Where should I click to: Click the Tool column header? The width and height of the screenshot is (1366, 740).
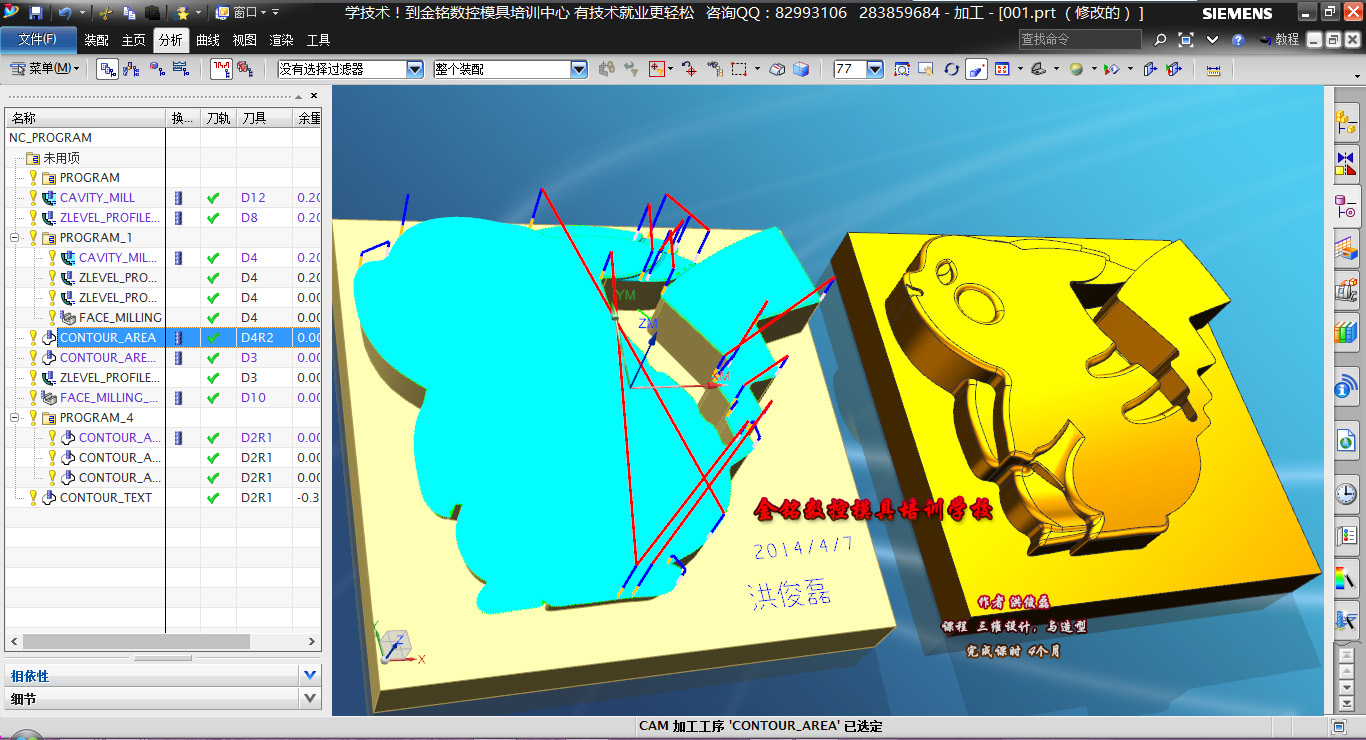point(264,118)
